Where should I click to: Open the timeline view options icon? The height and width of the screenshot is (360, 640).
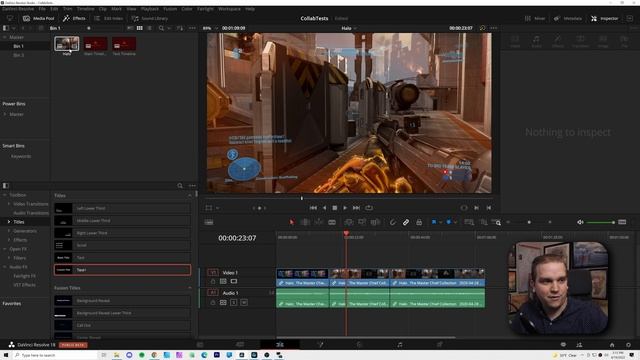tap(209, 222)
